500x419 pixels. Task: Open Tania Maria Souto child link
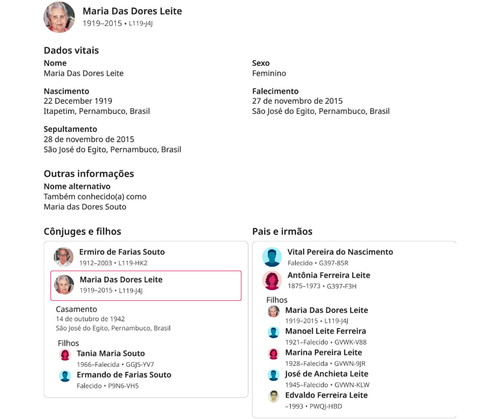[111, 353]
